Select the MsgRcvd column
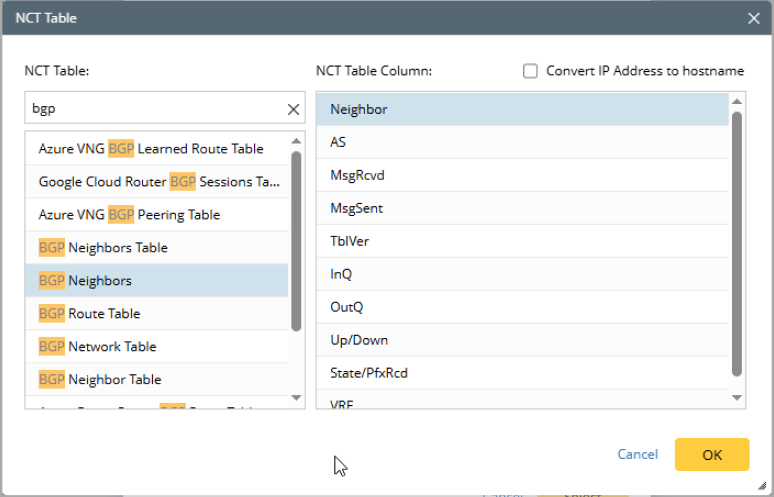Viewport: 774px width, 497px height. (357, 176)
